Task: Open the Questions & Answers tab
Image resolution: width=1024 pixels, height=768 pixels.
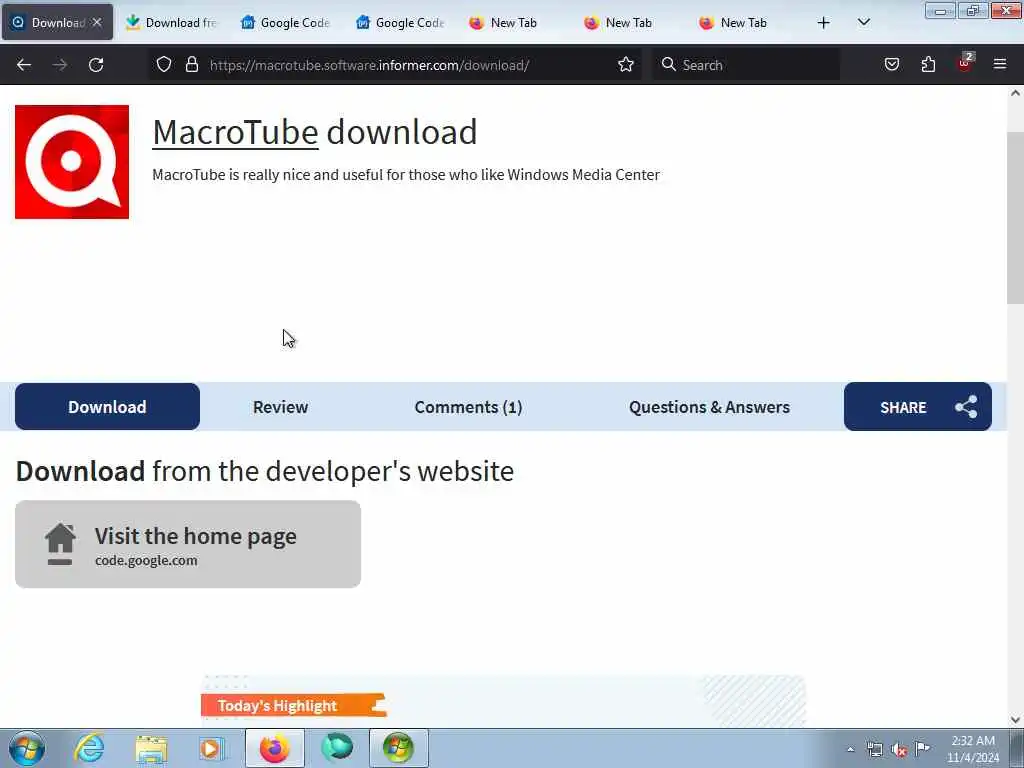Action: 709,407
